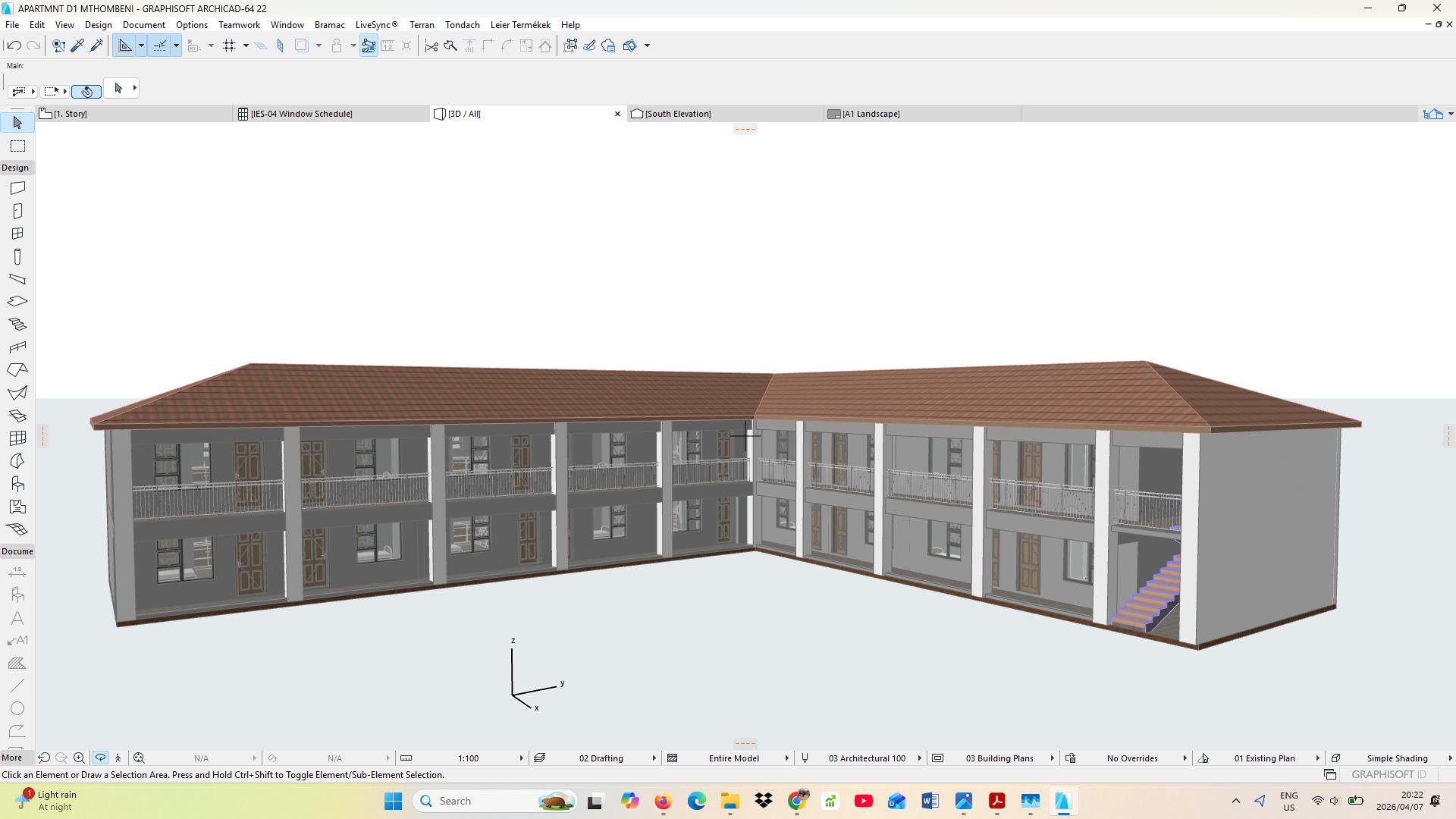Image resolution: width=1456 pixels, height=819 pixels.
Task: Switch to the South Elevation tab
Action: tap(677, 114)
